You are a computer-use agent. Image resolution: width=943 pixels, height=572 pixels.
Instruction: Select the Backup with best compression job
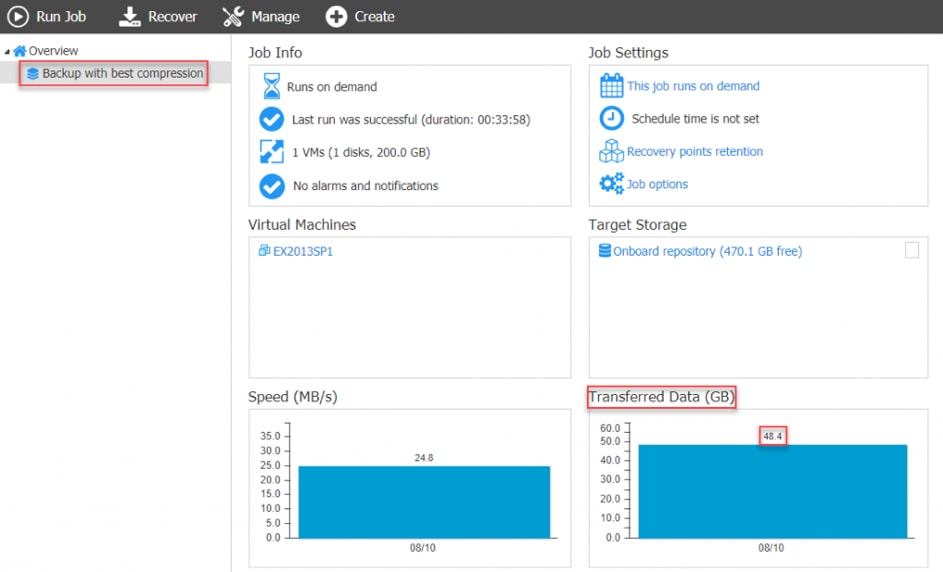pyautogui.click(x=122, y=73)
